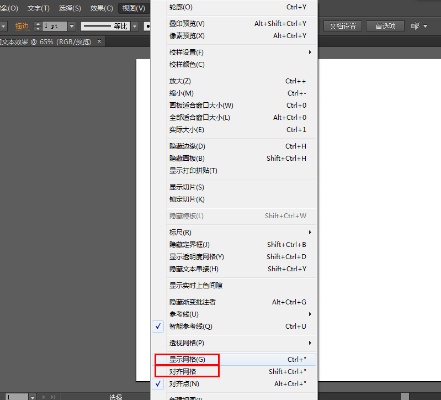Open the stroke weight dropdown arrow
Screen dimensions: 441x400
tap(72, 26)
